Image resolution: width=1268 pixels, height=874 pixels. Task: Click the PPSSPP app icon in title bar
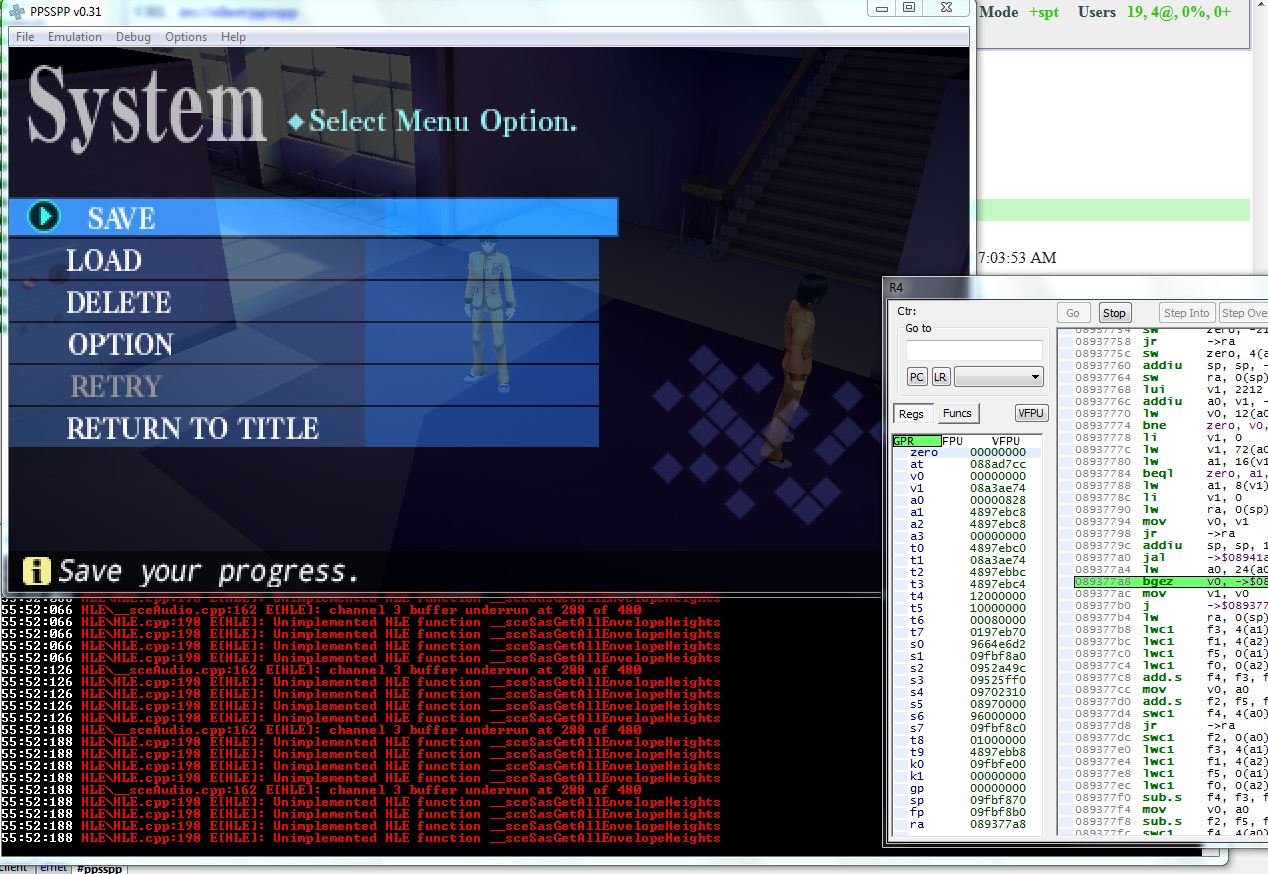pos(17,10)
